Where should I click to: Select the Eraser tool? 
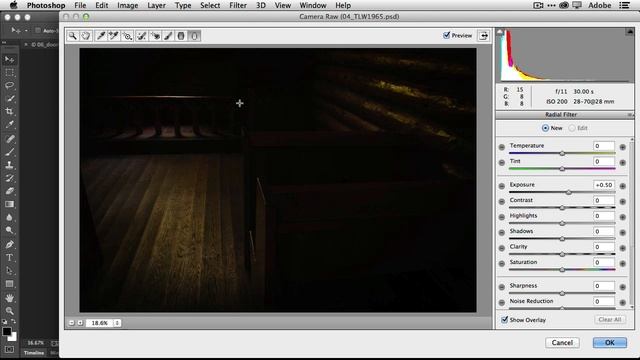click(9, 191)
